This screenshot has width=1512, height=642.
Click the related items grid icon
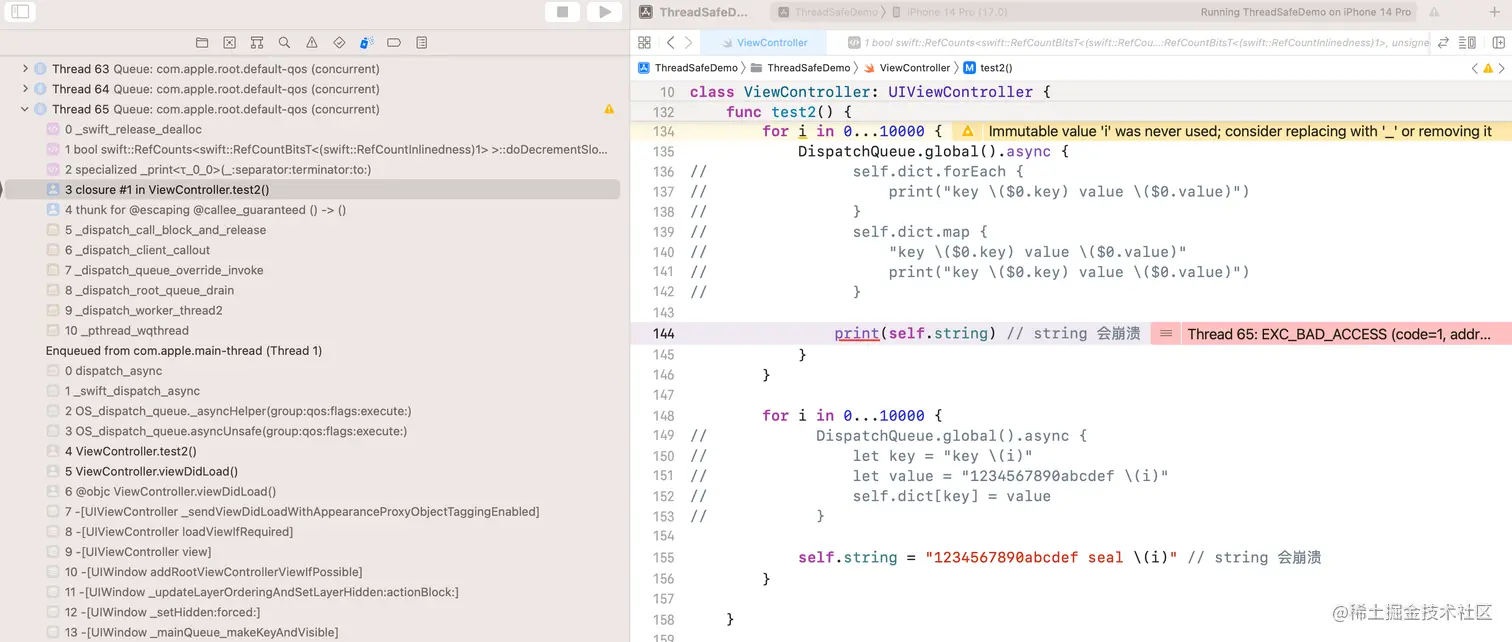644,43
